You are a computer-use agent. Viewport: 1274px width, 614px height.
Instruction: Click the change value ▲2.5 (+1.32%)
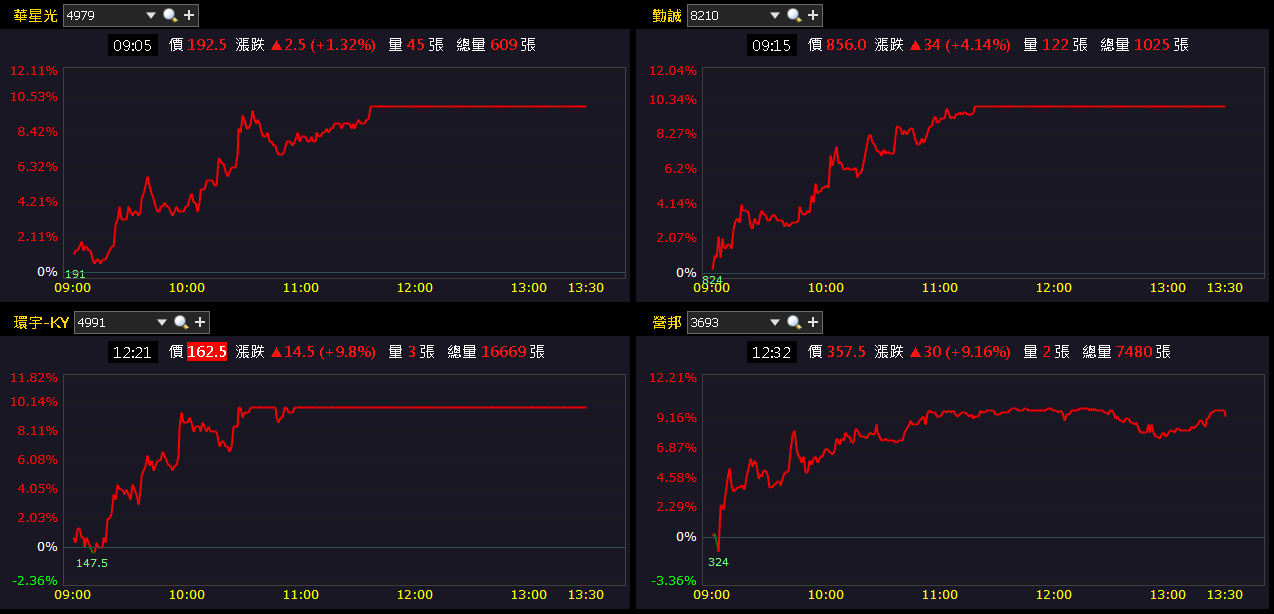coord(323,45)
